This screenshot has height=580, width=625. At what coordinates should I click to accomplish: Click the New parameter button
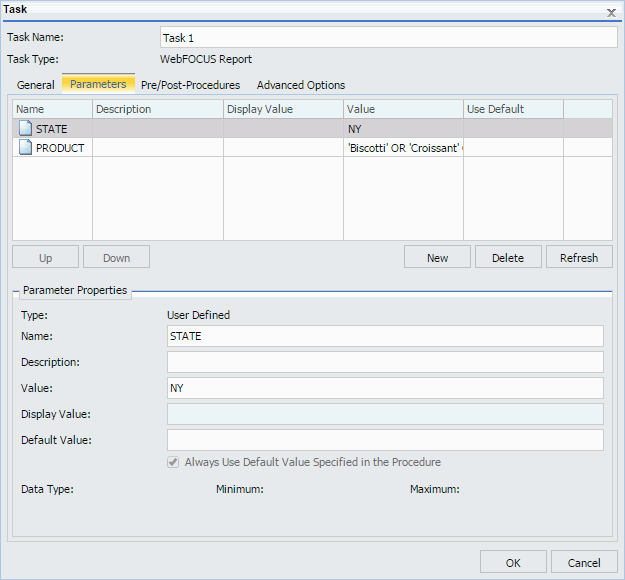(437, 257)
